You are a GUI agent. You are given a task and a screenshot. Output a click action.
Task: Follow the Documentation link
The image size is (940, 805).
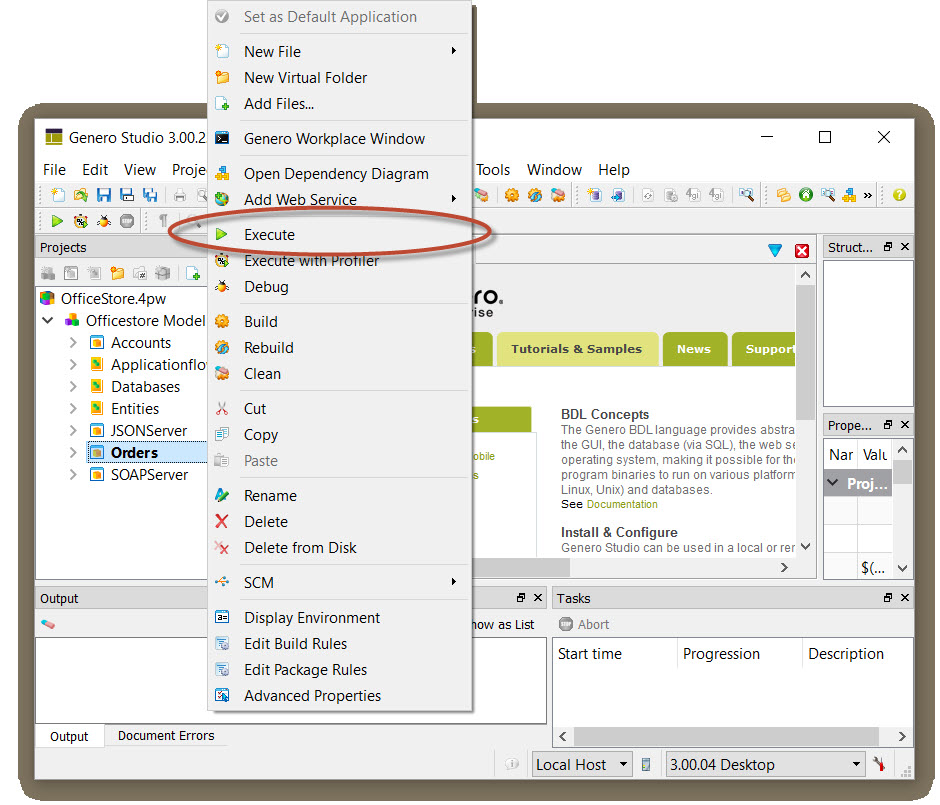(x=622, y=505)
